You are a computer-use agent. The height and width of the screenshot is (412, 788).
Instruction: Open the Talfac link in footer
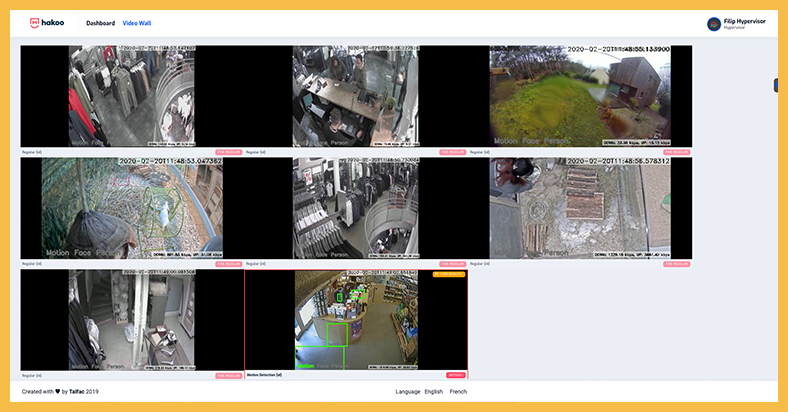click(x=75, y=392)
